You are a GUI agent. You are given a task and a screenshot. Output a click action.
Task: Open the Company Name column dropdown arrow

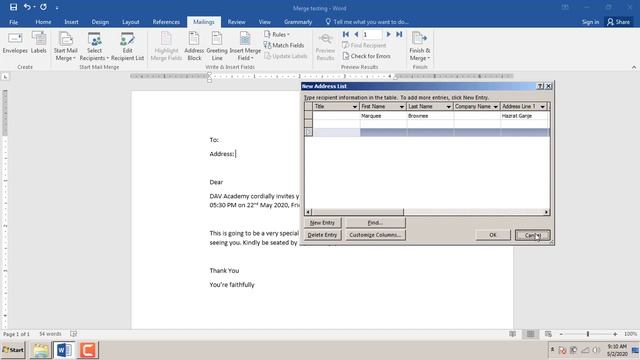[x=496, y=107]
